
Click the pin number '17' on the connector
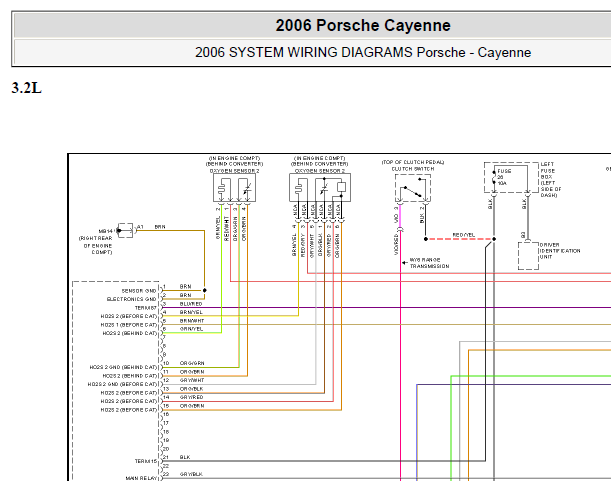166,423
